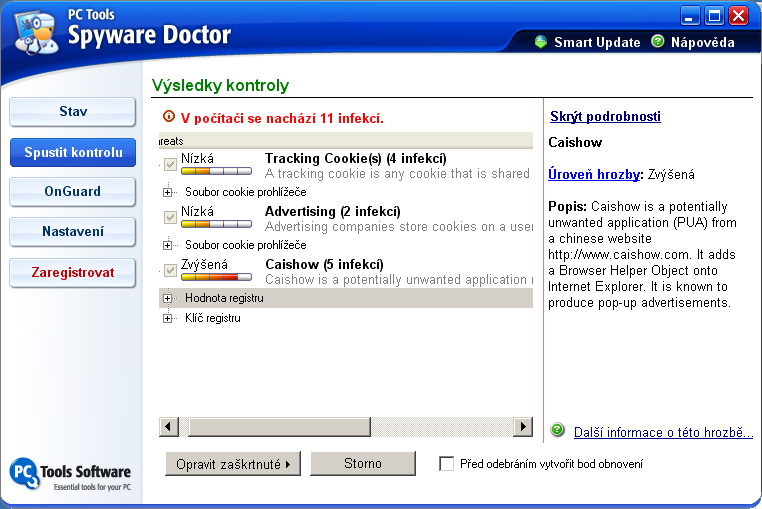Click the Klíč registru row text
The width and height of the screenshot is (762, 509).
pos(212,318)
